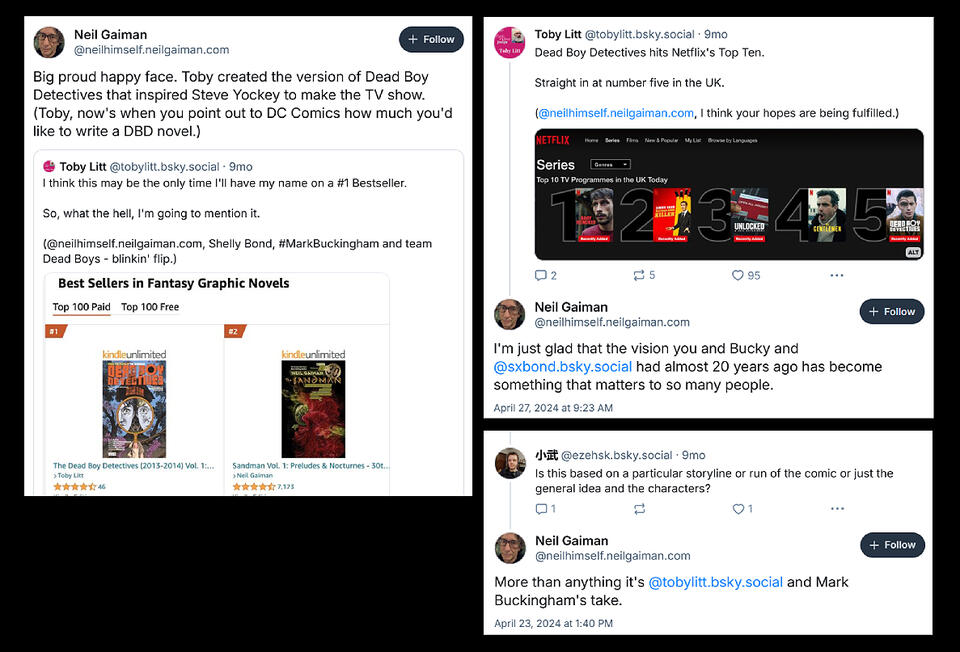
Task: Click reply icon on ezehsk's question post
Action: pos(541,509)
